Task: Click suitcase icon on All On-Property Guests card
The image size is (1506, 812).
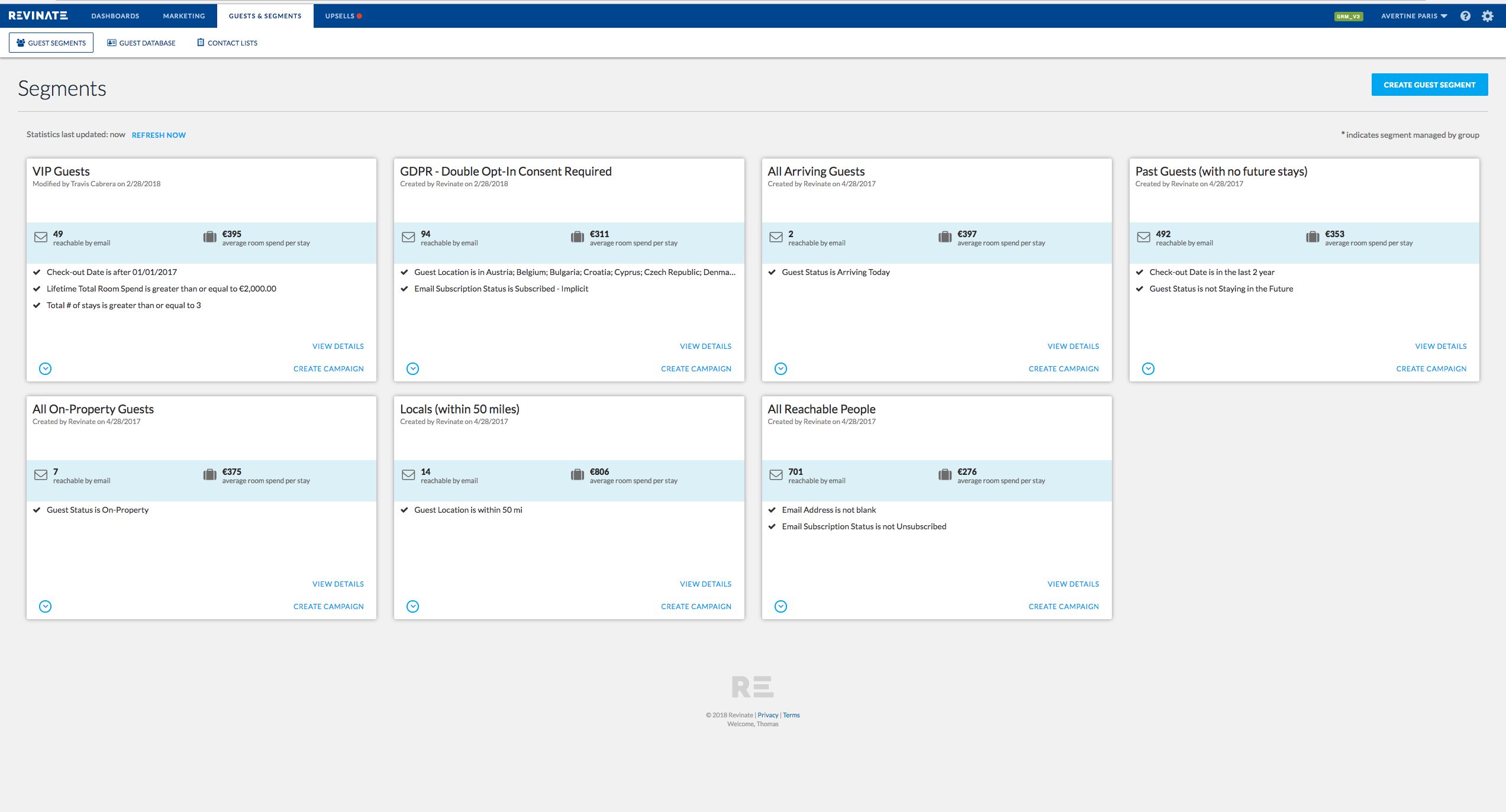Action: [x=210, y=475]
